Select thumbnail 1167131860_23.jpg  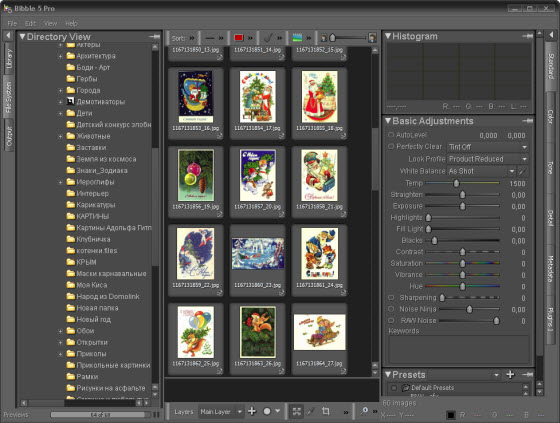pos(258,260)
